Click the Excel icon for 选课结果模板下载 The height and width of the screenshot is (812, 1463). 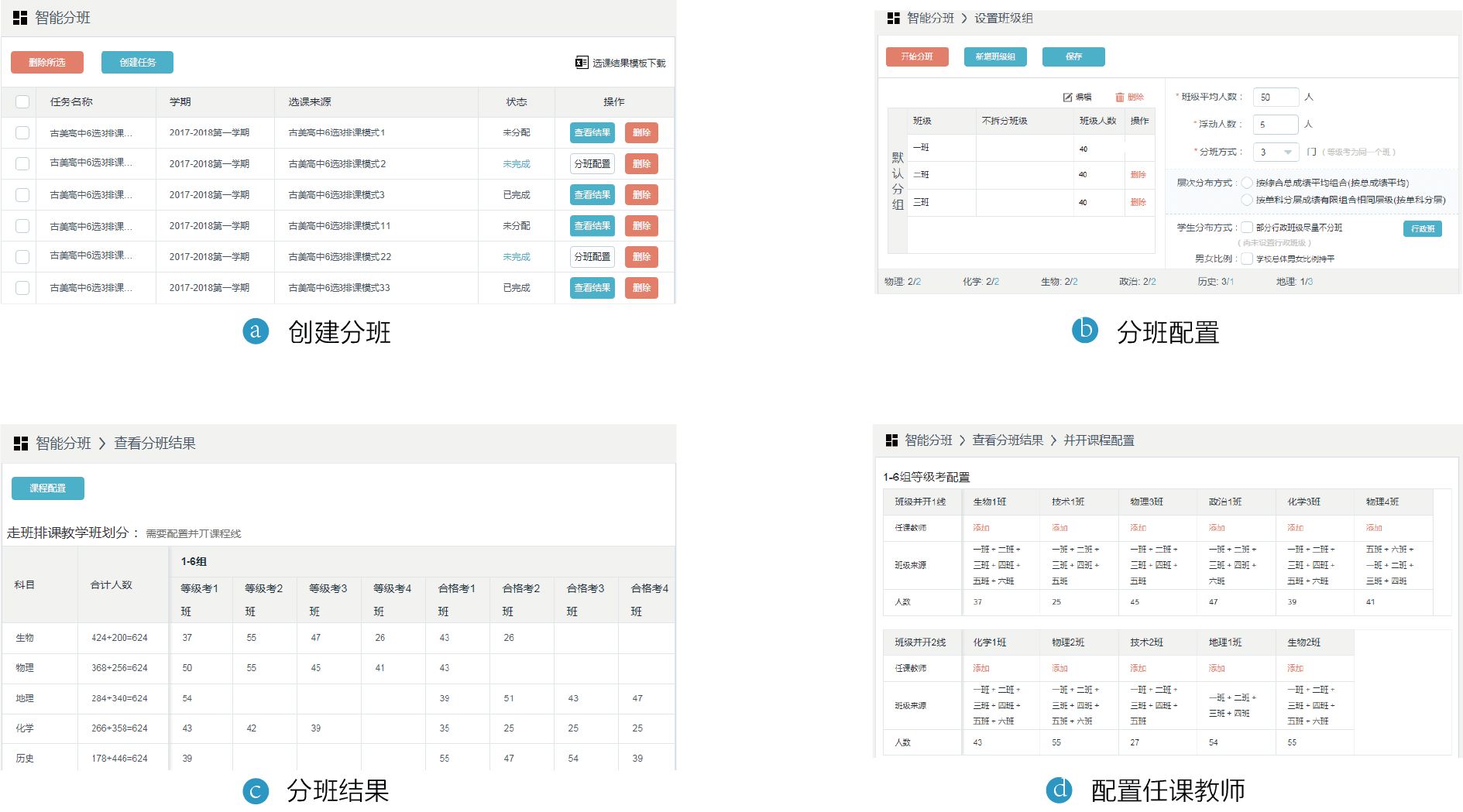click(x=582, y=63)
